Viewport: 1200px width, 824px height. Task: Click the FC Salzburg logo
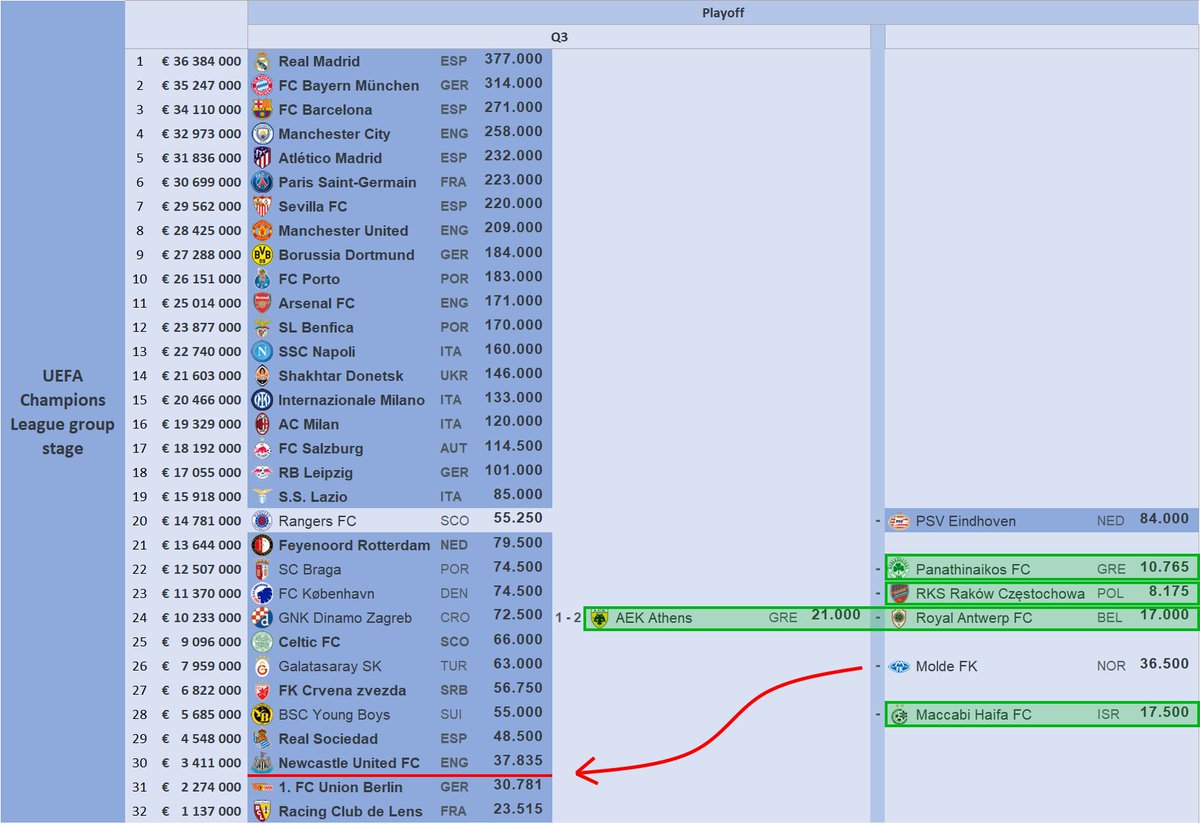click(x=262, y=448)
